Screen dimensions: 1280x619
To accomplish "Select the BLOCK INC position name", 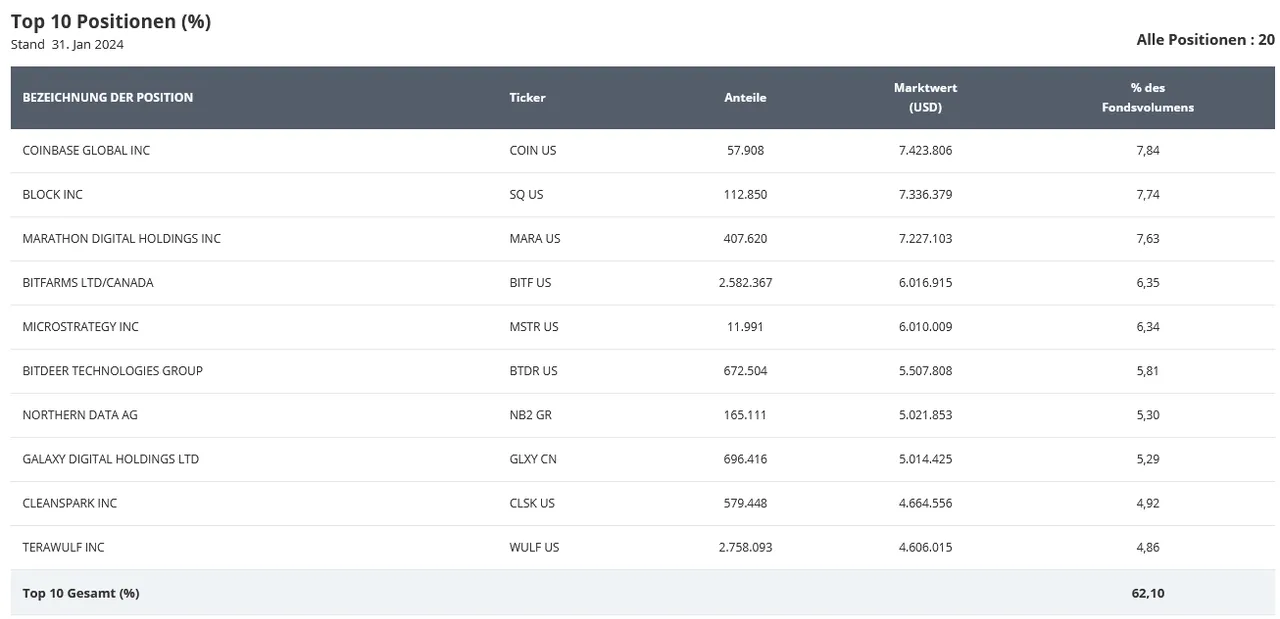I will (52, 194).
